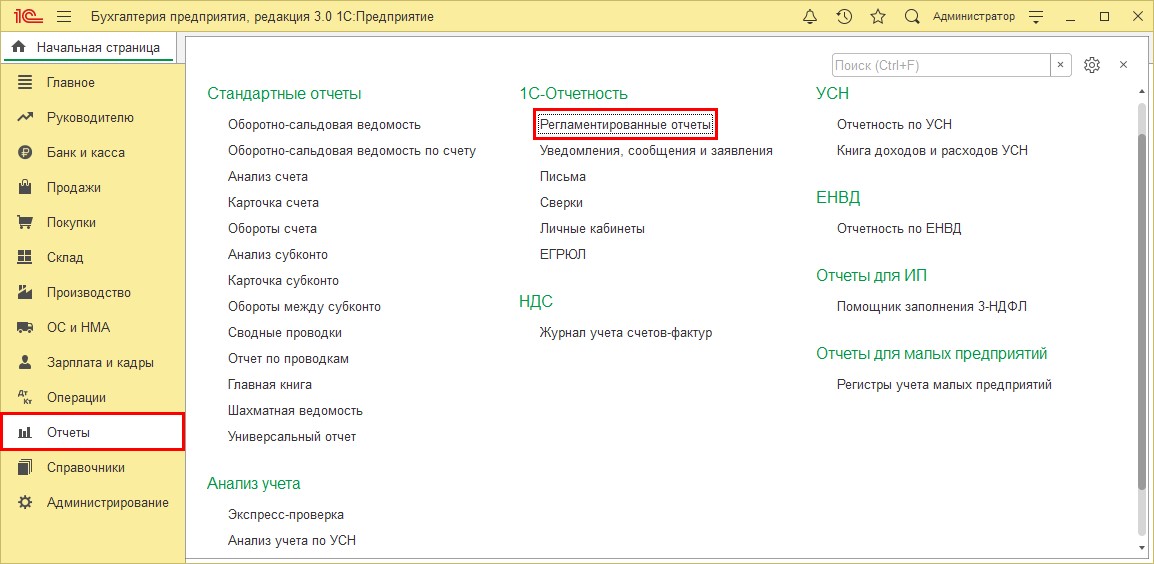Open Карточка счета report

273,202
